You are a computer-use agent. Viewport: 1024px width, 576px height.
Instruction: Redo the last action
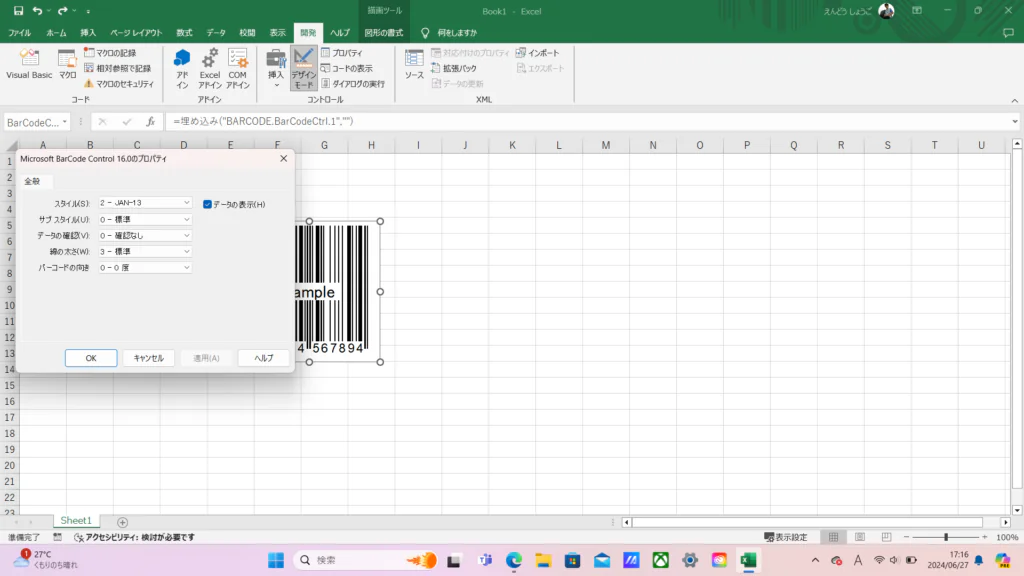tap(63, 10)
